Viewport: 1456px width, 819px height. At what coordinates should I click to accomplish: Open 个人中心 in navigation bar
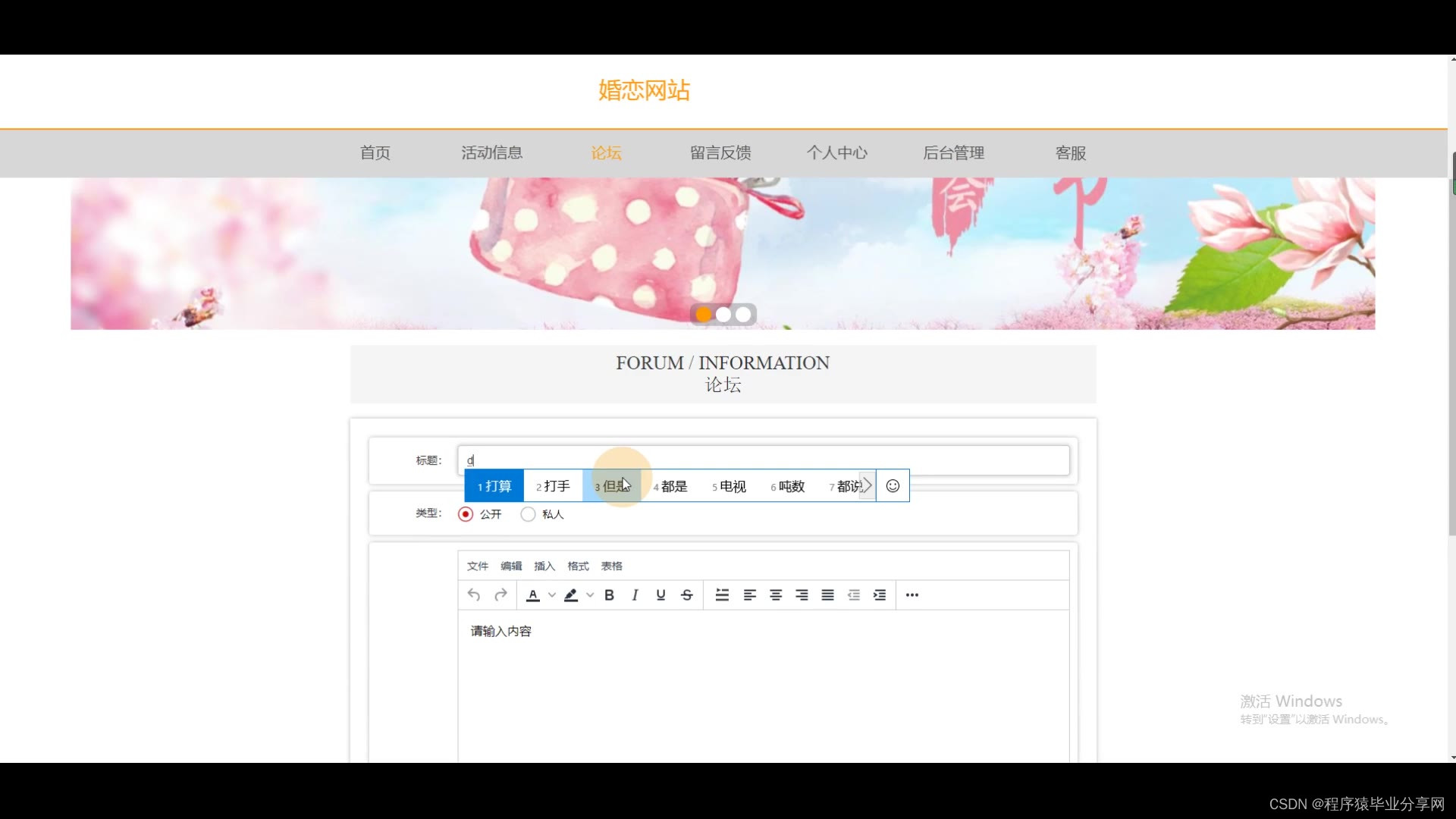[836, 153]
